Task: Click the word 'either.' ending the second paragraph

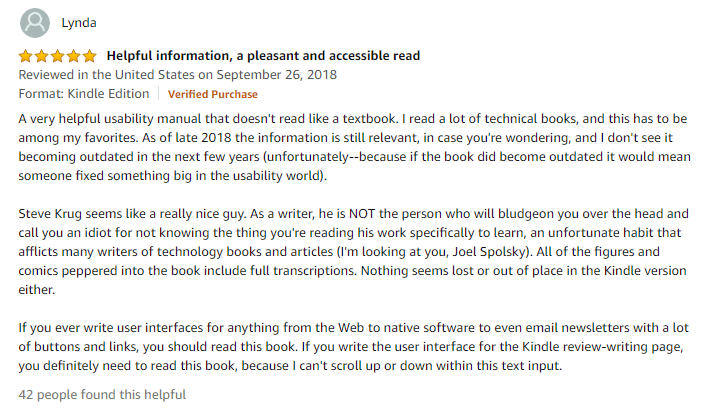Action: 37,290
